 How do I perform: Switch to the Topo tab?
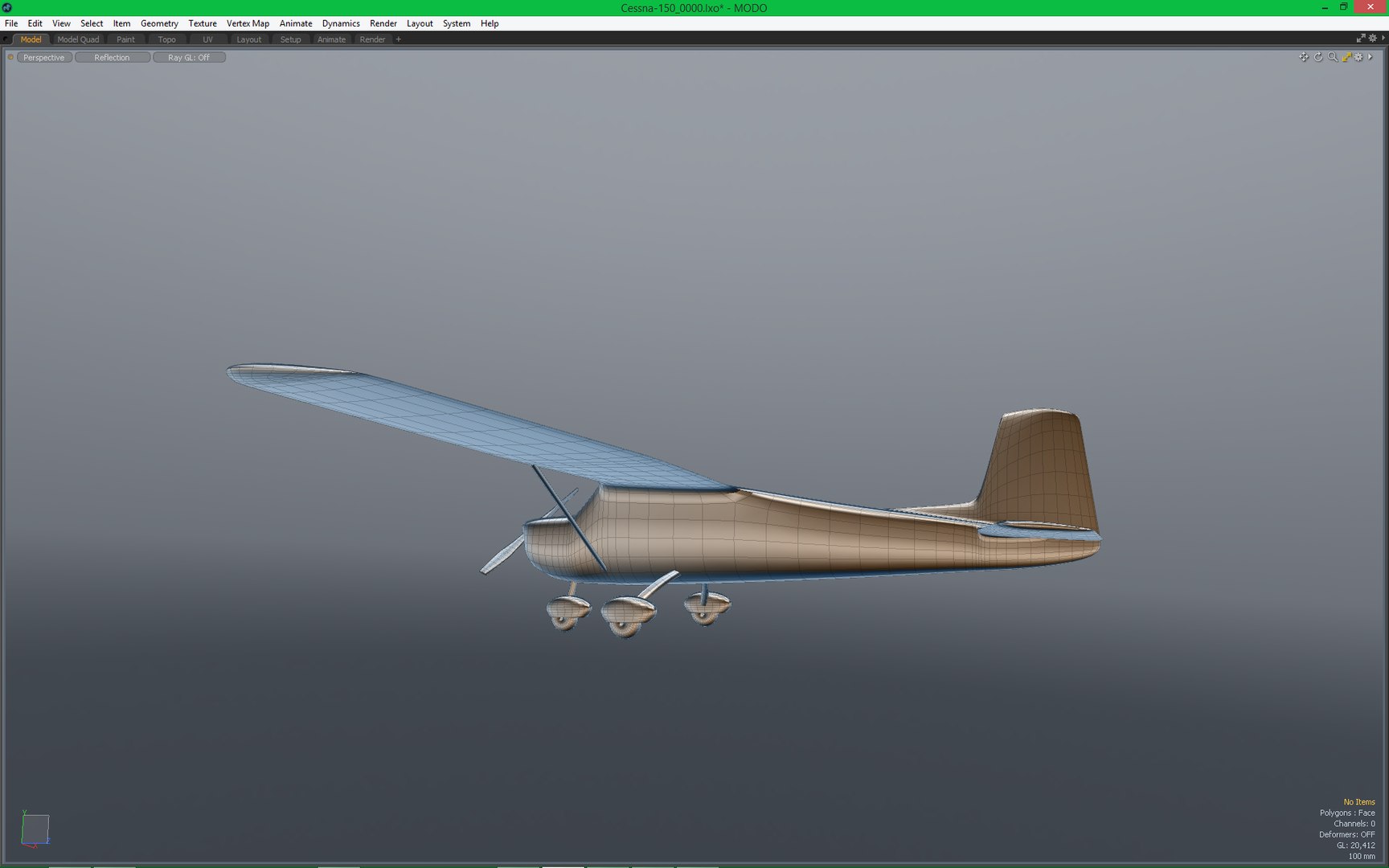(166, 39)
